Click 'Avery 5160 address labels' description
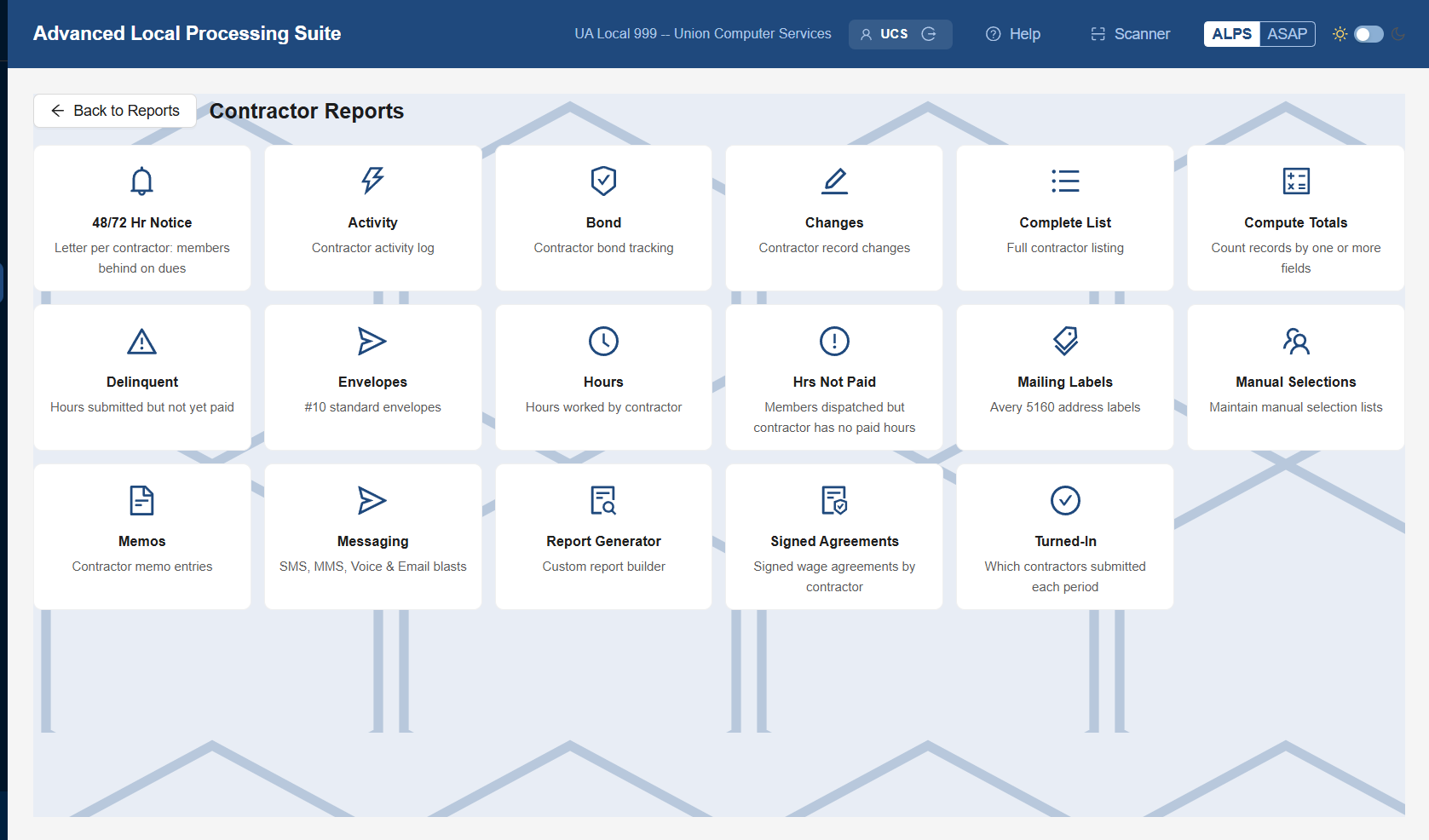 (1065, 407)
